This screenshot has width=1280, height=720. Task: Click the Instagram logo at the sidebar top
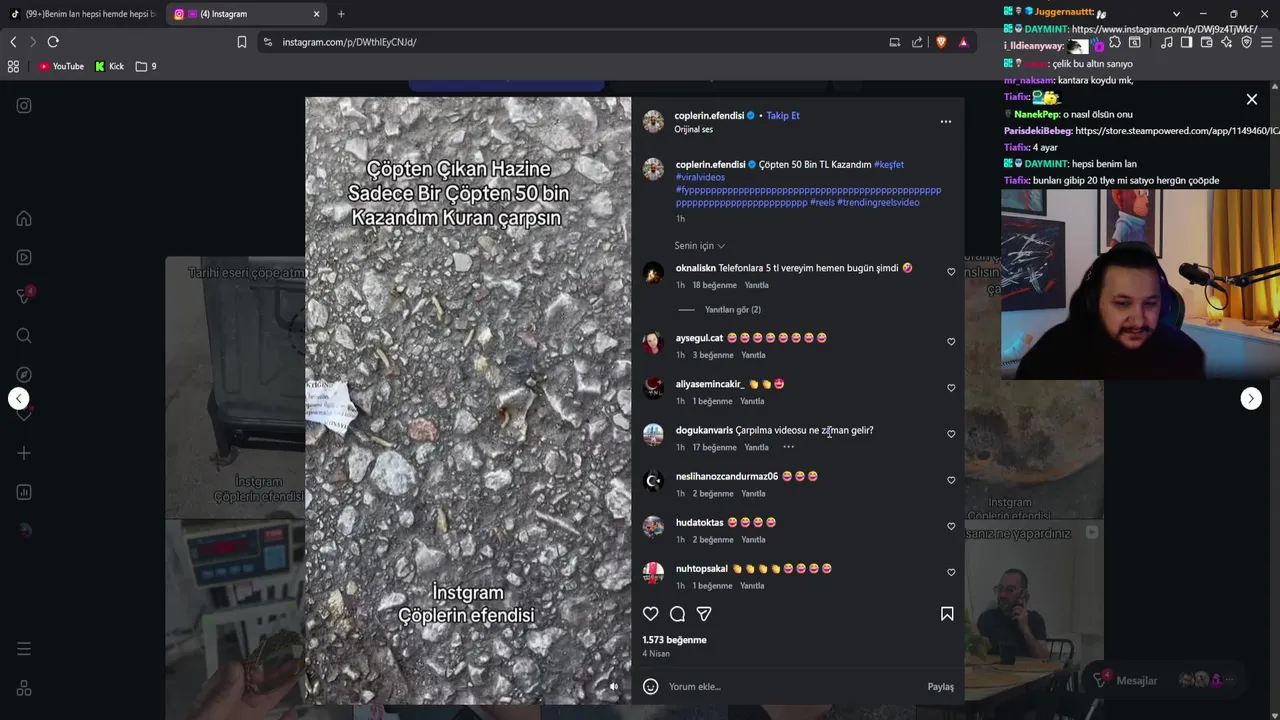click(24, 105)
